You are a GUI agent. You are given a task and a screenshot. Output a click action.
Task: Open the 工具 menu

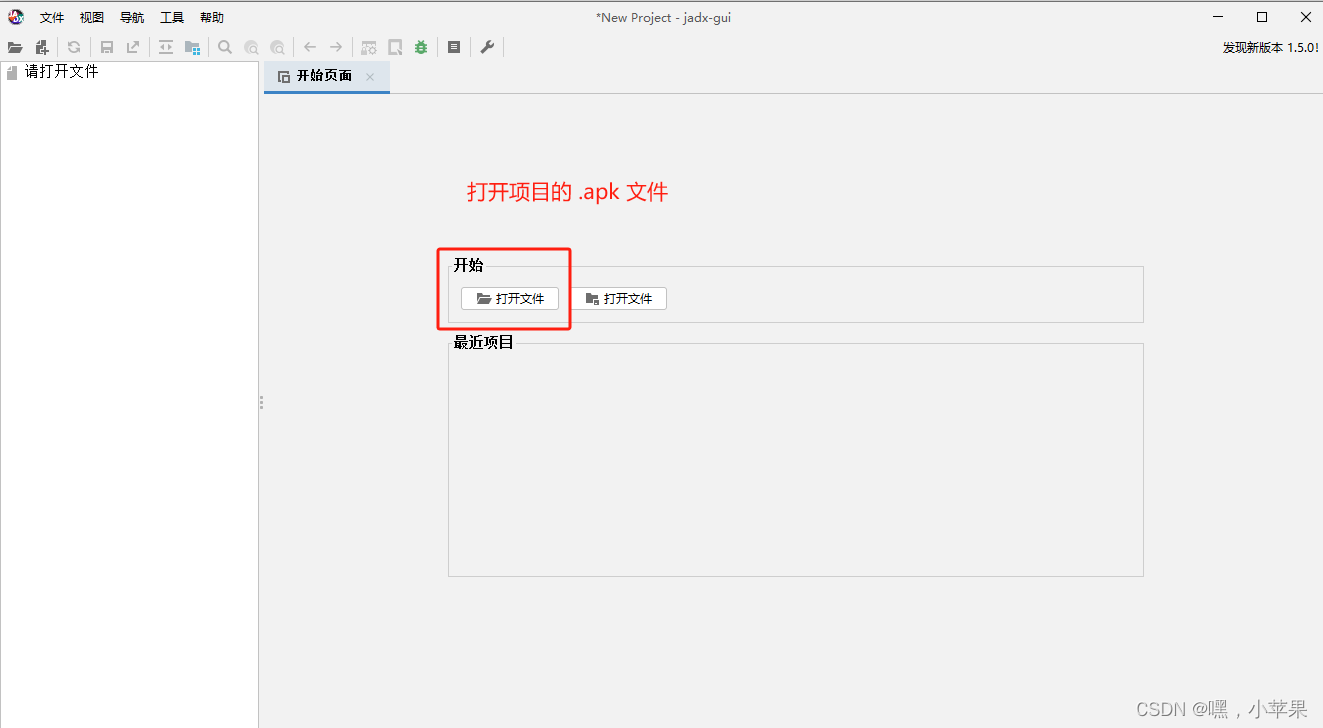[172, 18]
